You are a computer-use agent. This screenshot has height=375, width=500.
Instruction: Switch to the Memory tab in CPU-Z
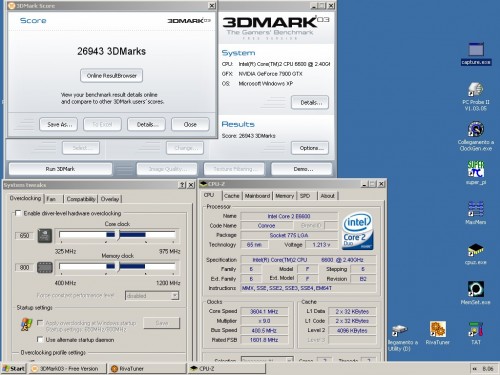click(x=285, y=196)
